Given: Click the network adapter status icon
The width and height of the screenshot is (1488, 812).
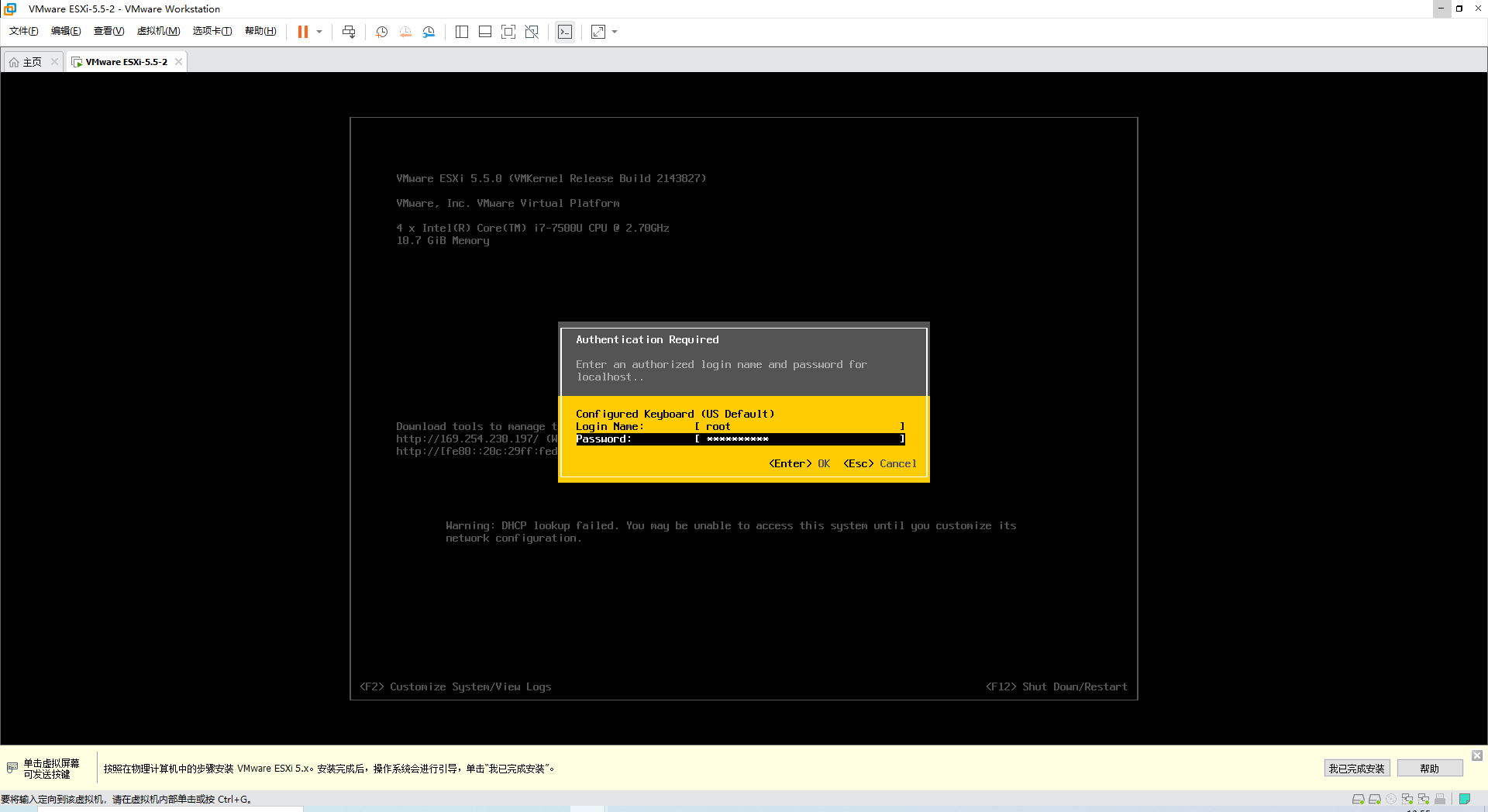Looking at the screenshot, I should coord(1408,799).
